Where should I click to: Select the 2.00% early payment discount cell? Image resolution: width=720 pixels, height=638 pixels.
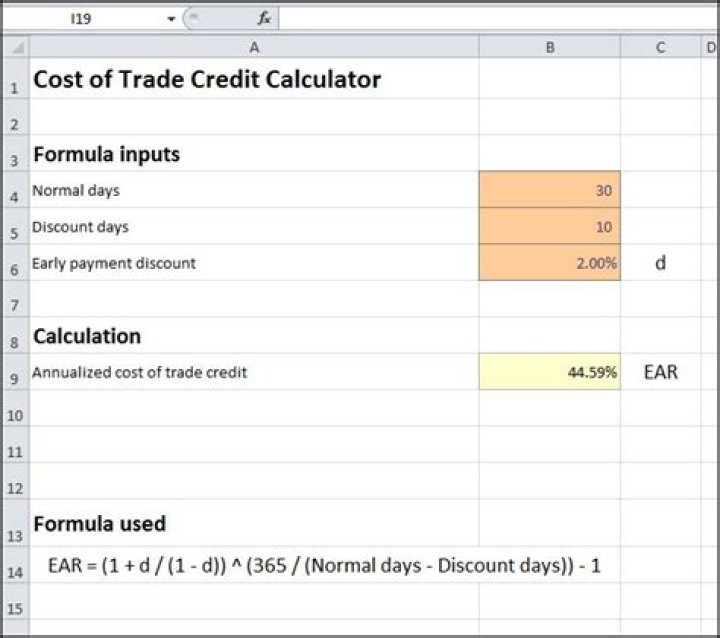point(549,263)
